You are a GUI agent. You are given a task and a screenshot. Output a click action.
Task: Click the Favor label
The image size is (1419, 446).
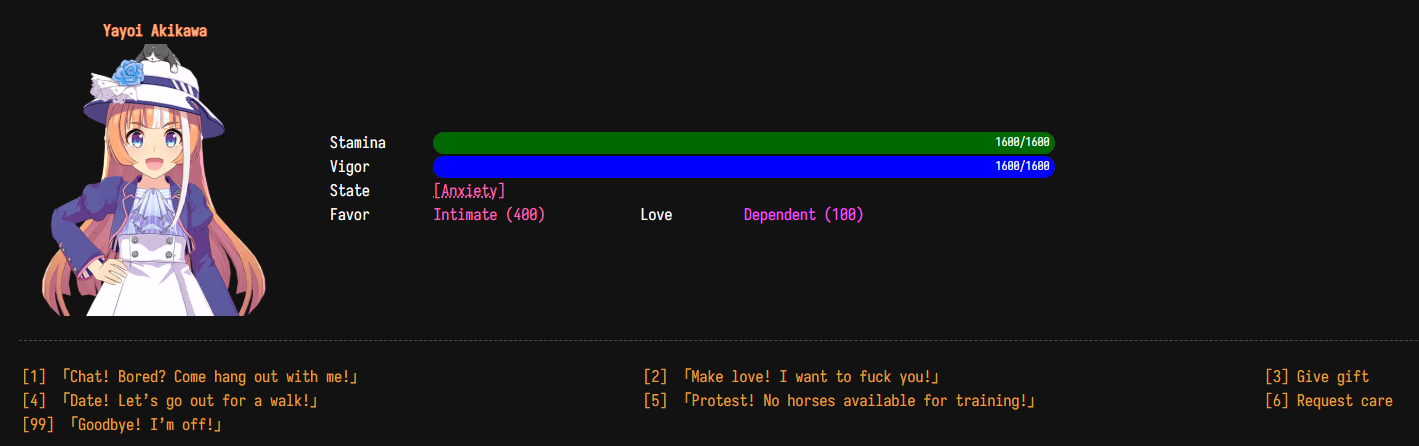coord(350,215)
